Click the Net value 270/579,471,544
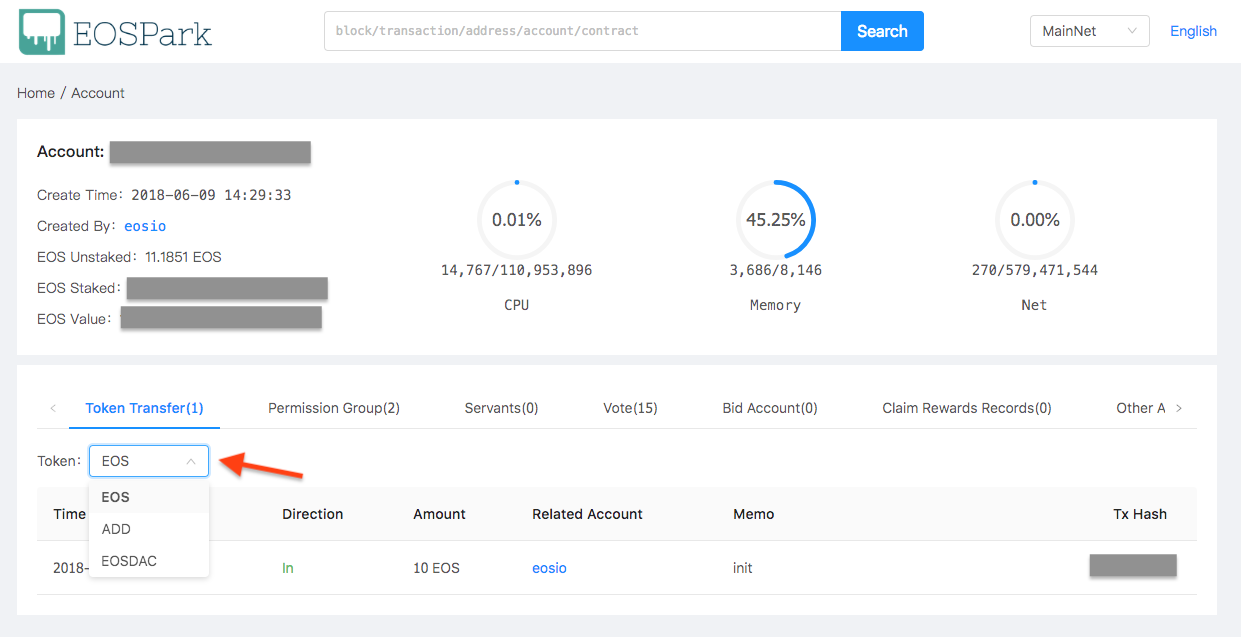Image resolution: width=1241 pixels, height=637 pixels. (x=1035, y=270)
